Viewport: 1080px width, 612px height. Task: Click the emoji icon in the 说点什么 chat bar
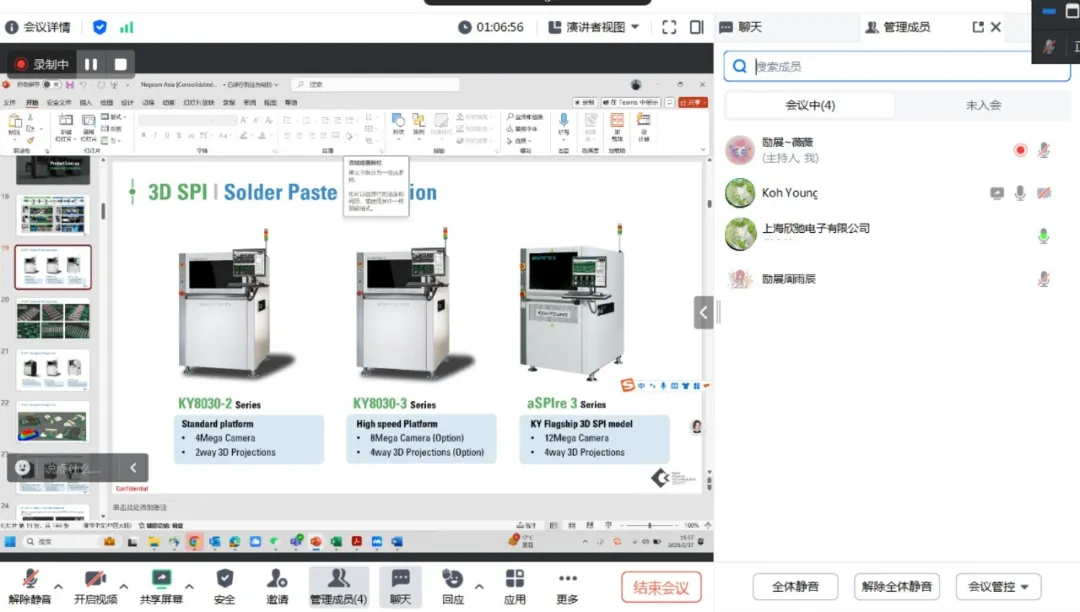[23, 468]
